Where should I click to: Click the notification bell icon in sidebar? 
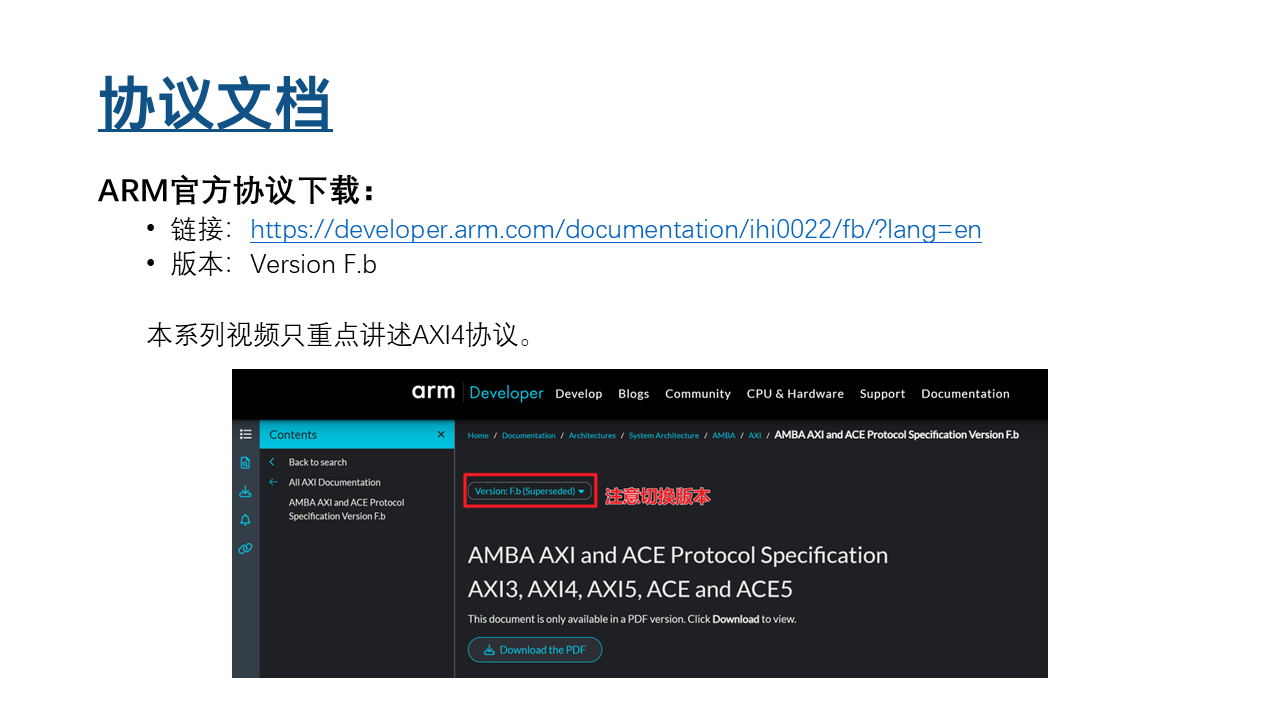245,520
